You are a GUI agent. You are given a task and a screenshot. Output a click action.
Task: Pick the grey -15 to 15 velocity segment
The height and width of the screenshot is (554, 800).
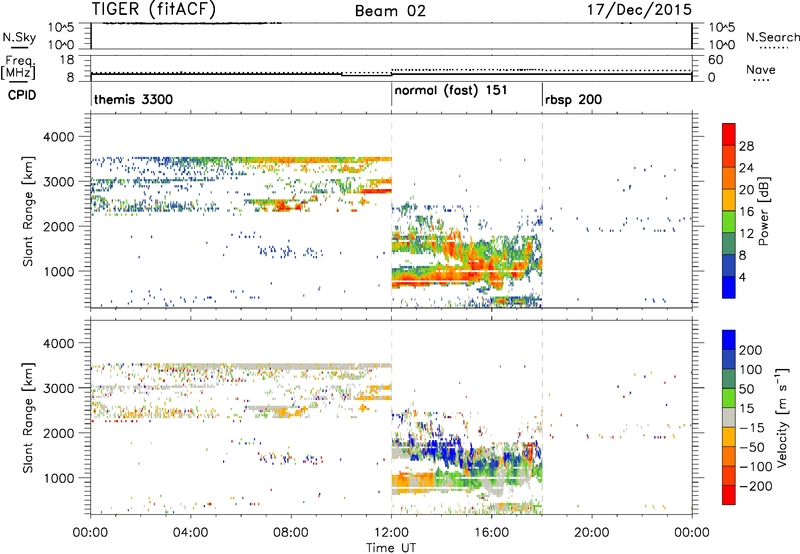pos(729,417)
